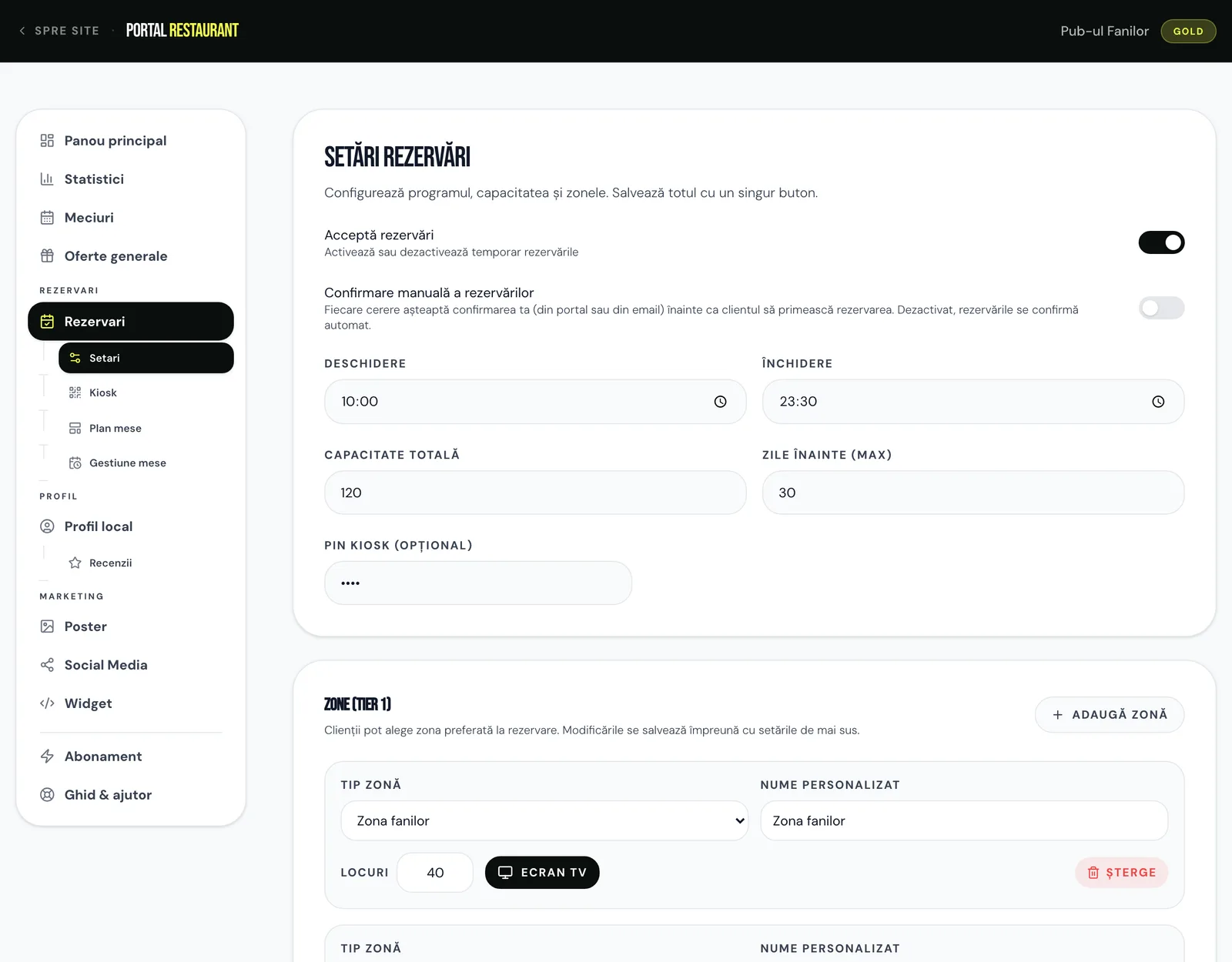Click the Profil local user icon
1232x962 pixels.
[47, 526]
